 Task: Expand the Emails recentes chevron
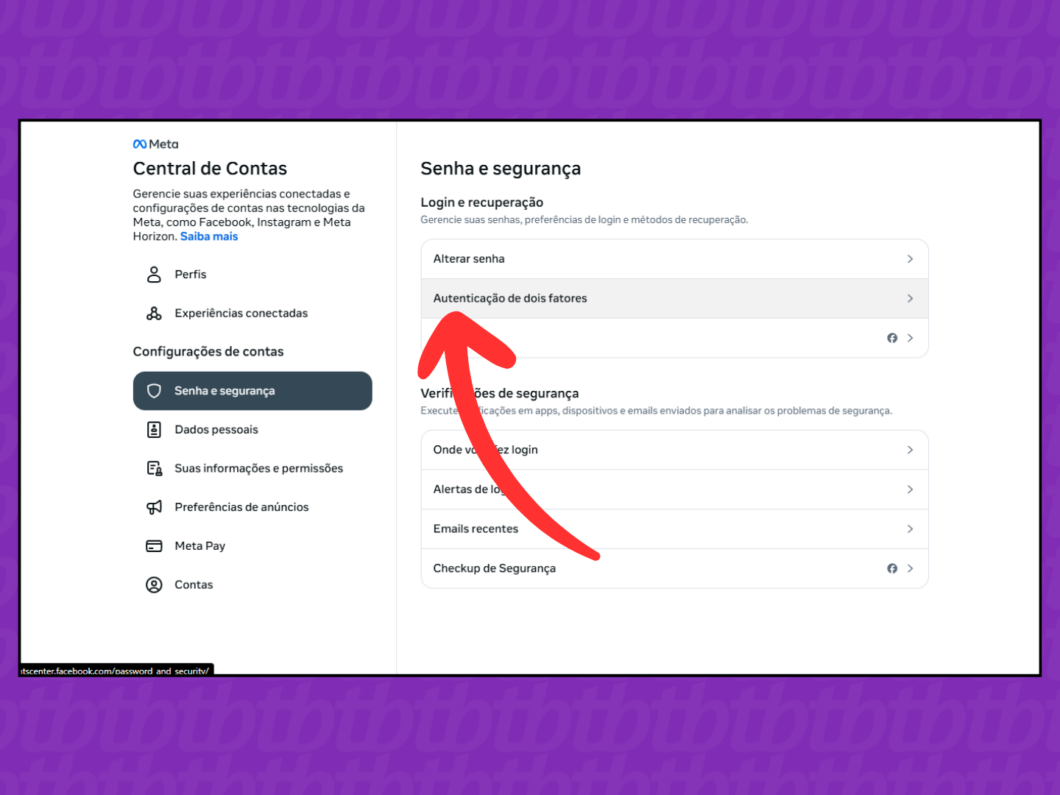(910, 529)
